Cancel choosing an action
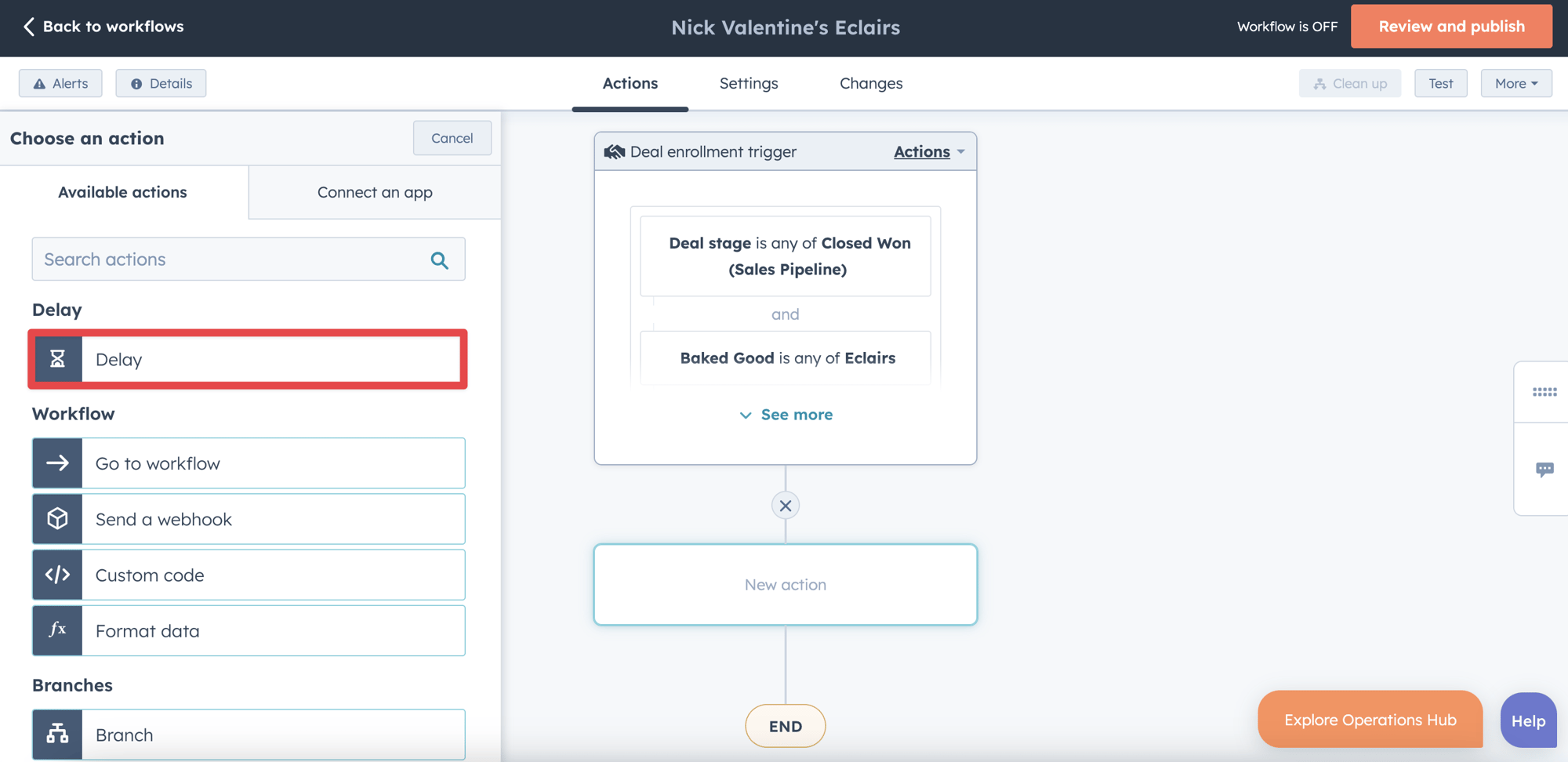Screen dimensions: 1568x762 pyautogui.click(x=452, y=138)
